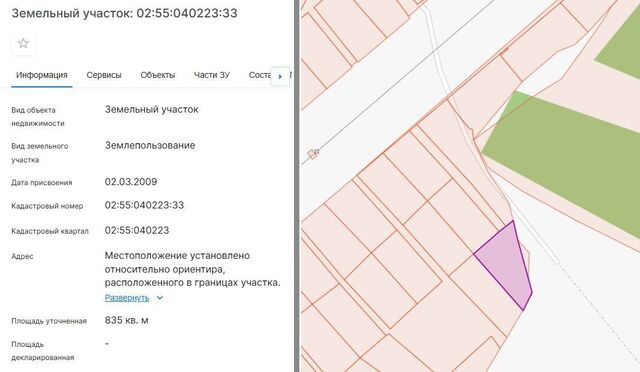This screenshot has width=640, height=372.
Task: Add parcel to favorites with star icon
Action: pos(23,43)
